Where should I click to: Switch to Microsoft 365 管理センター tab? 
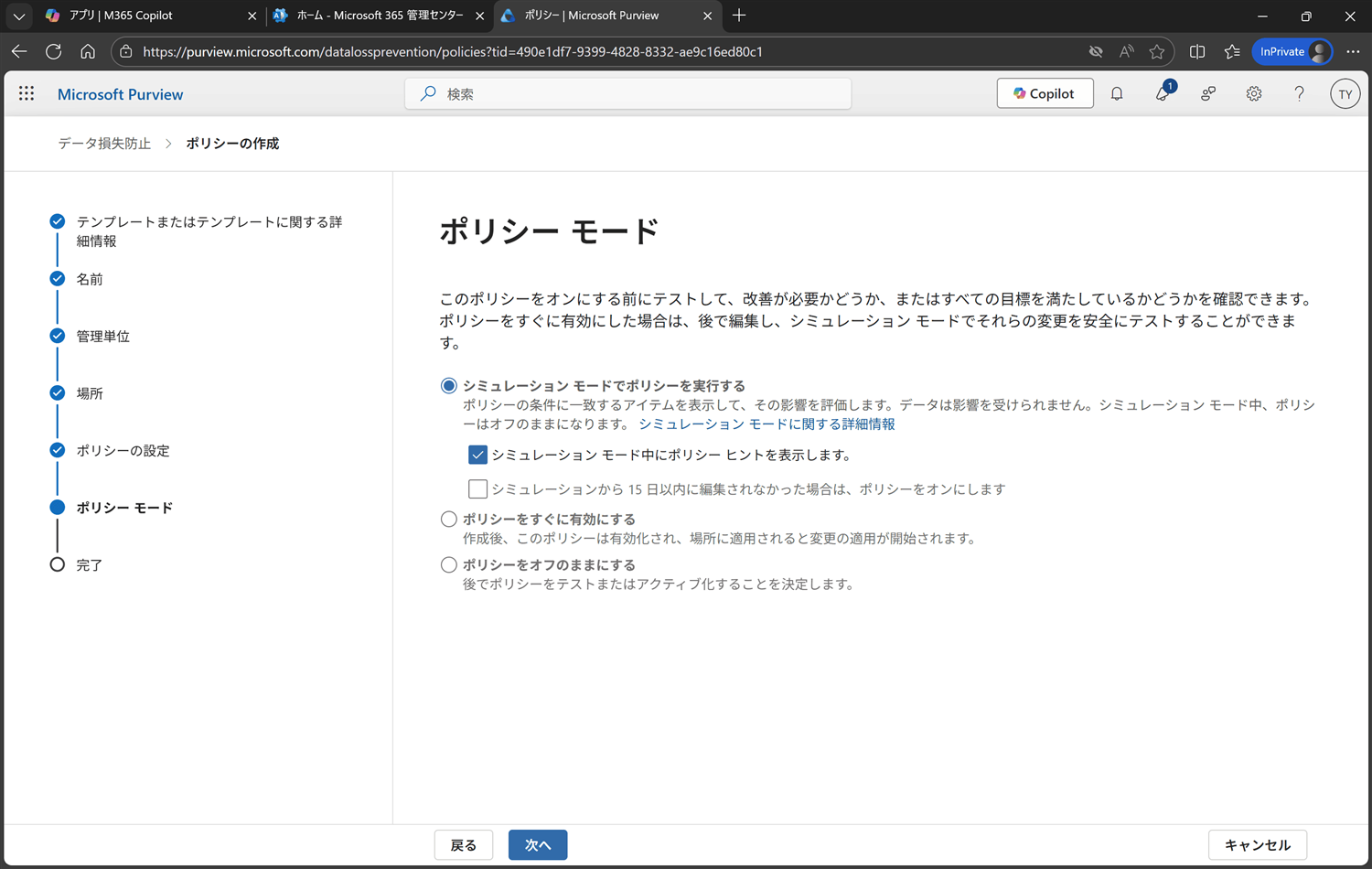pyautogui.click(x=380, y=16)
